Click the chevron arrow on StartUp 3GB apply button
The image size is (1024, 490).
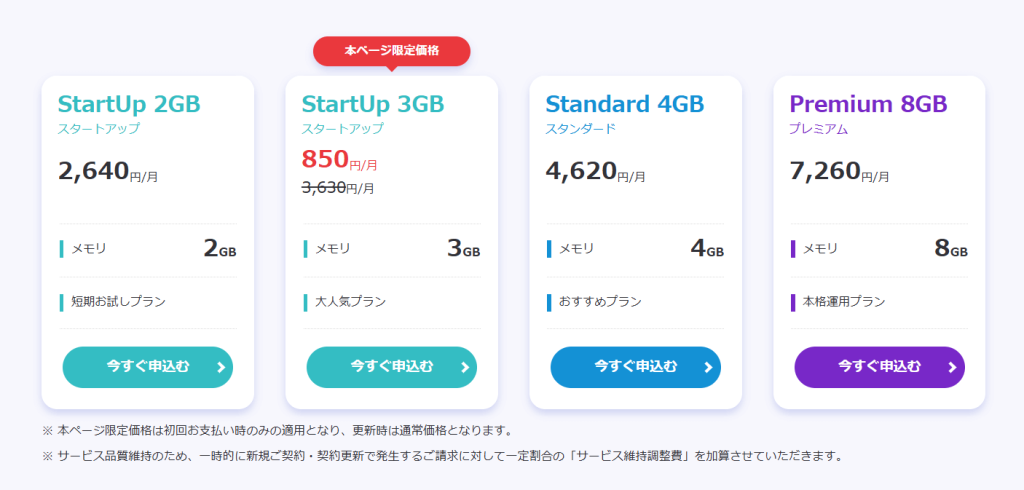click(465, 367)
